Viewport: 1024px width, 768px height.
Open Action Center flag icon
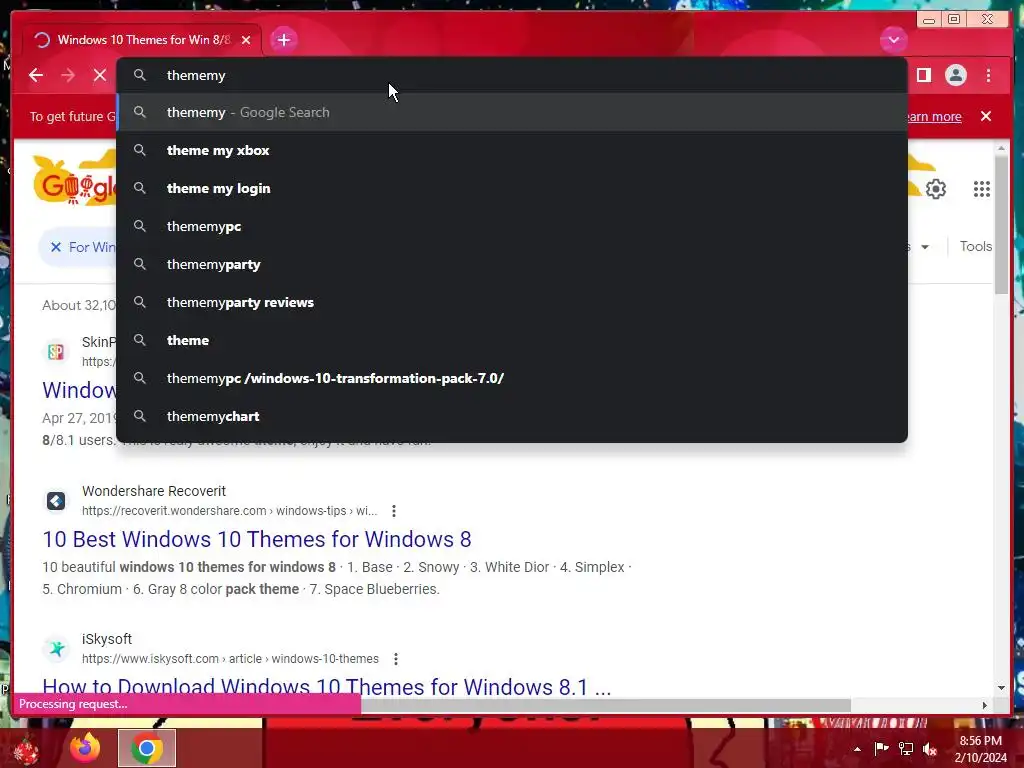(881, 748)
